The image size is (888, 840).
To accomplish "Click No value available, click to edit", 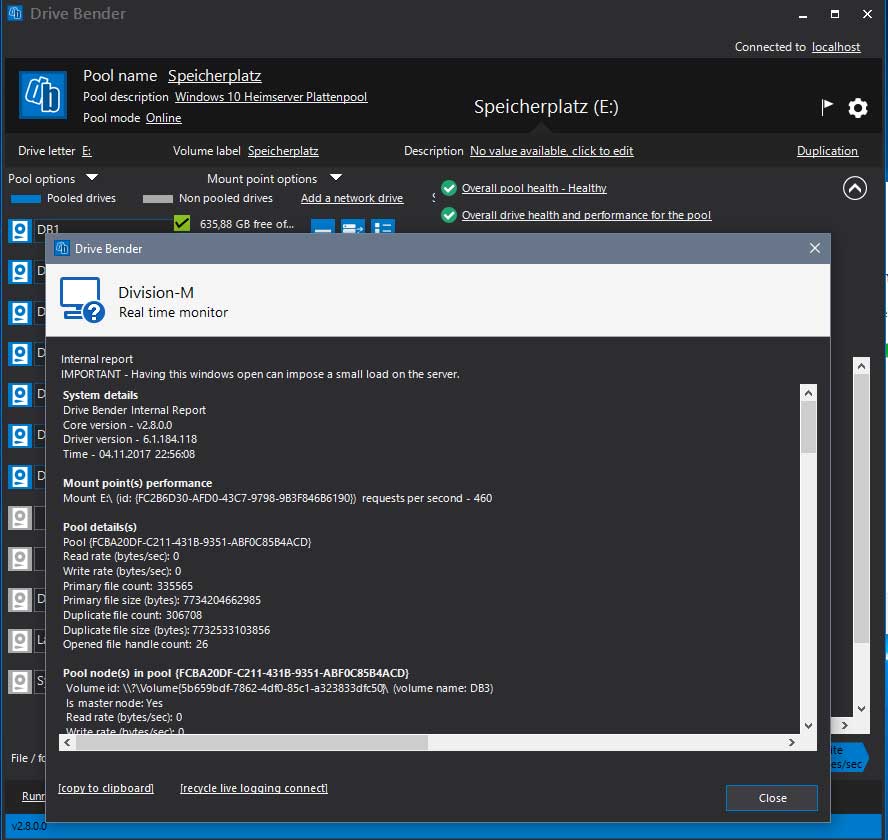I will click(x=552, y=151).
